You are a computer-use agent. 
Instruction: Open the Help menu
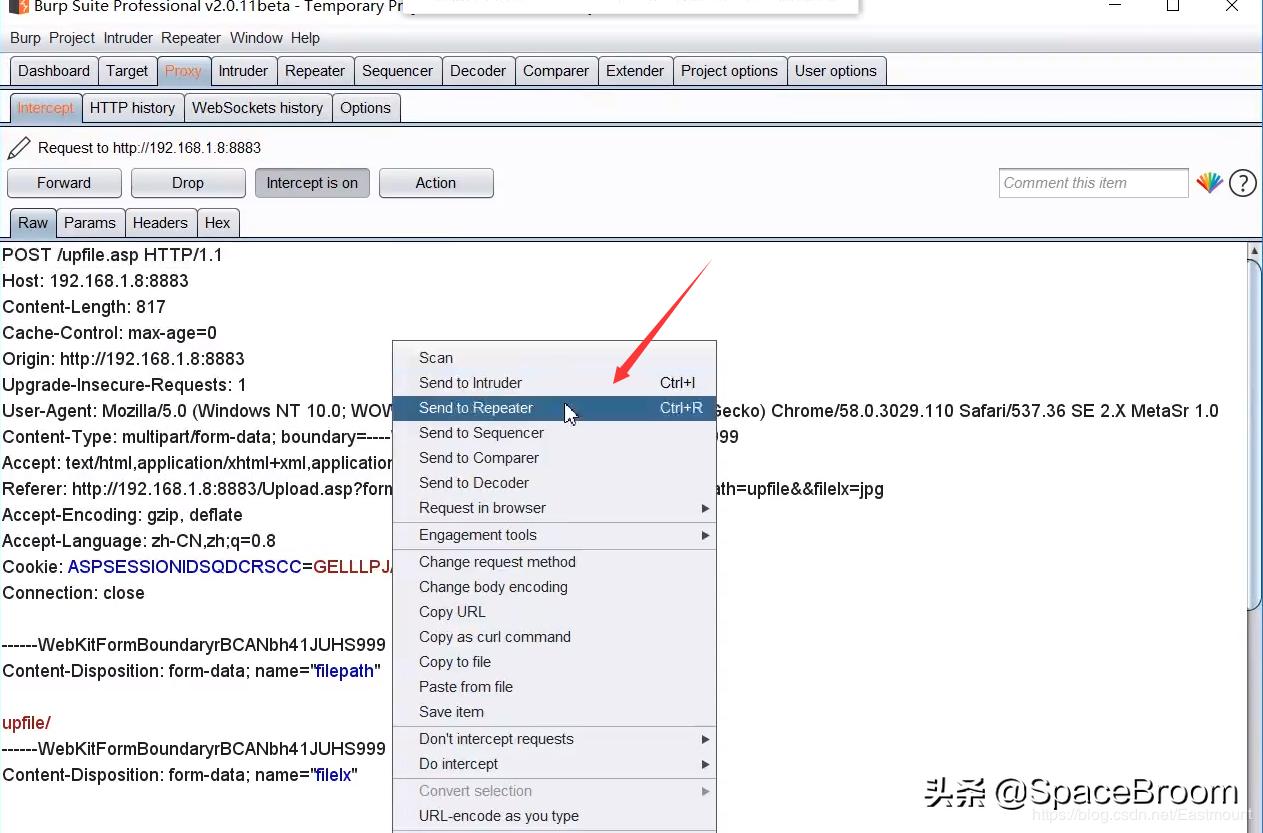click(305, 38)
